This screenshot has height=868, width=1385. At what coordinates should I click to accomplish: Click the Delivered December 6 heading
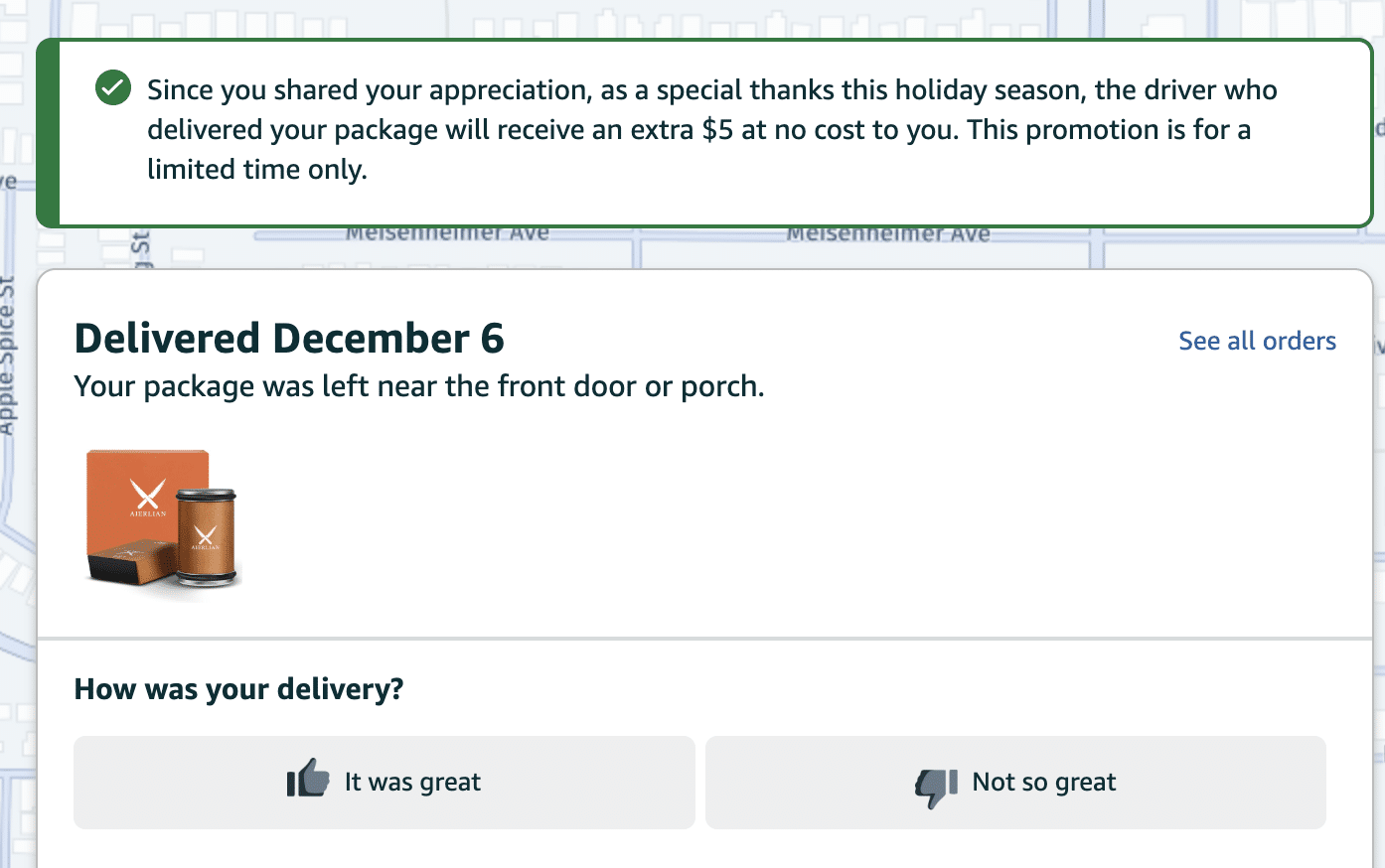[x=289, y=339]
